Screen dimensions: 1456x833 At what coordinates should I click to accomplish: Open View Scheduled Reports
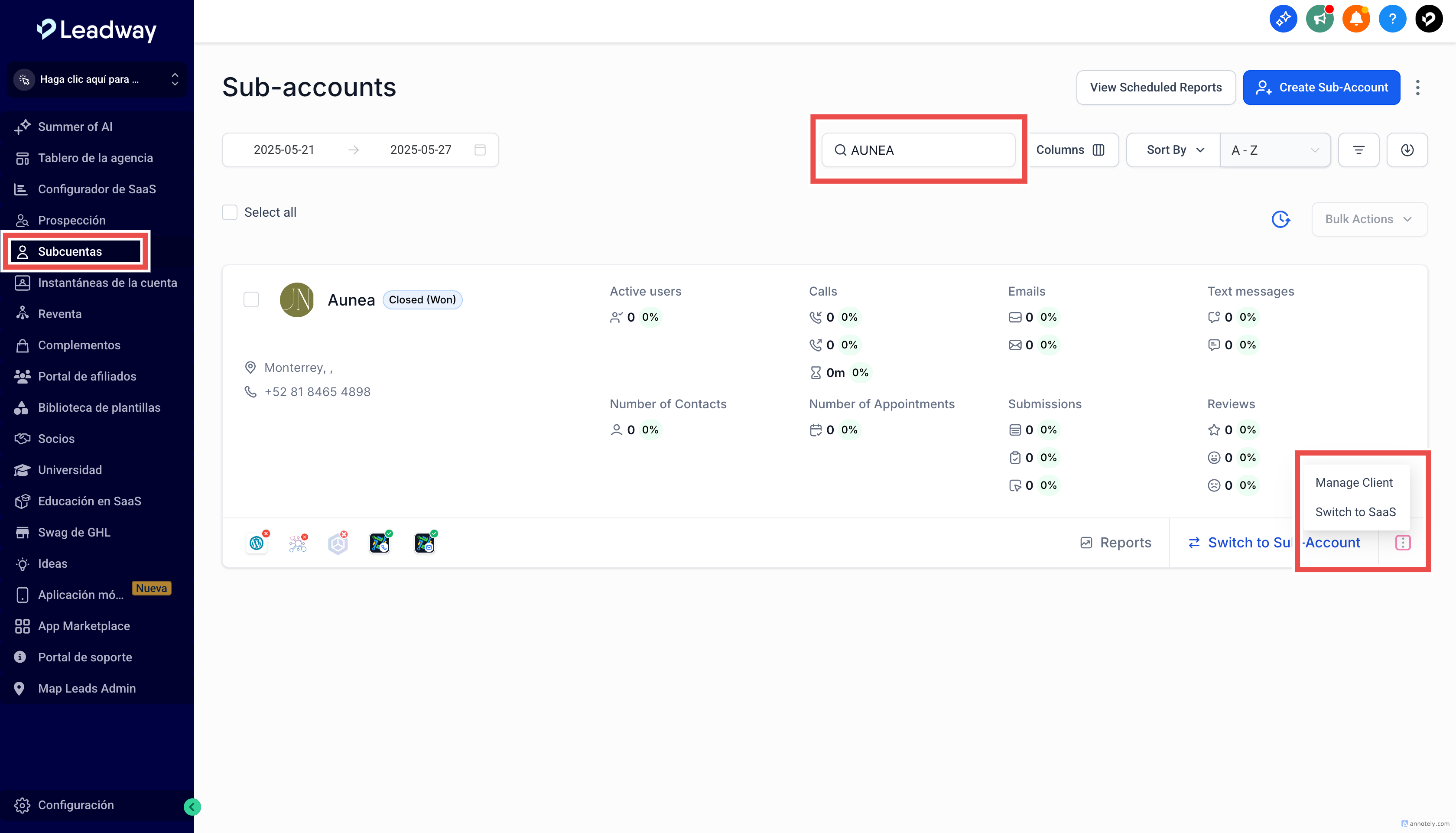[1155, 88]
